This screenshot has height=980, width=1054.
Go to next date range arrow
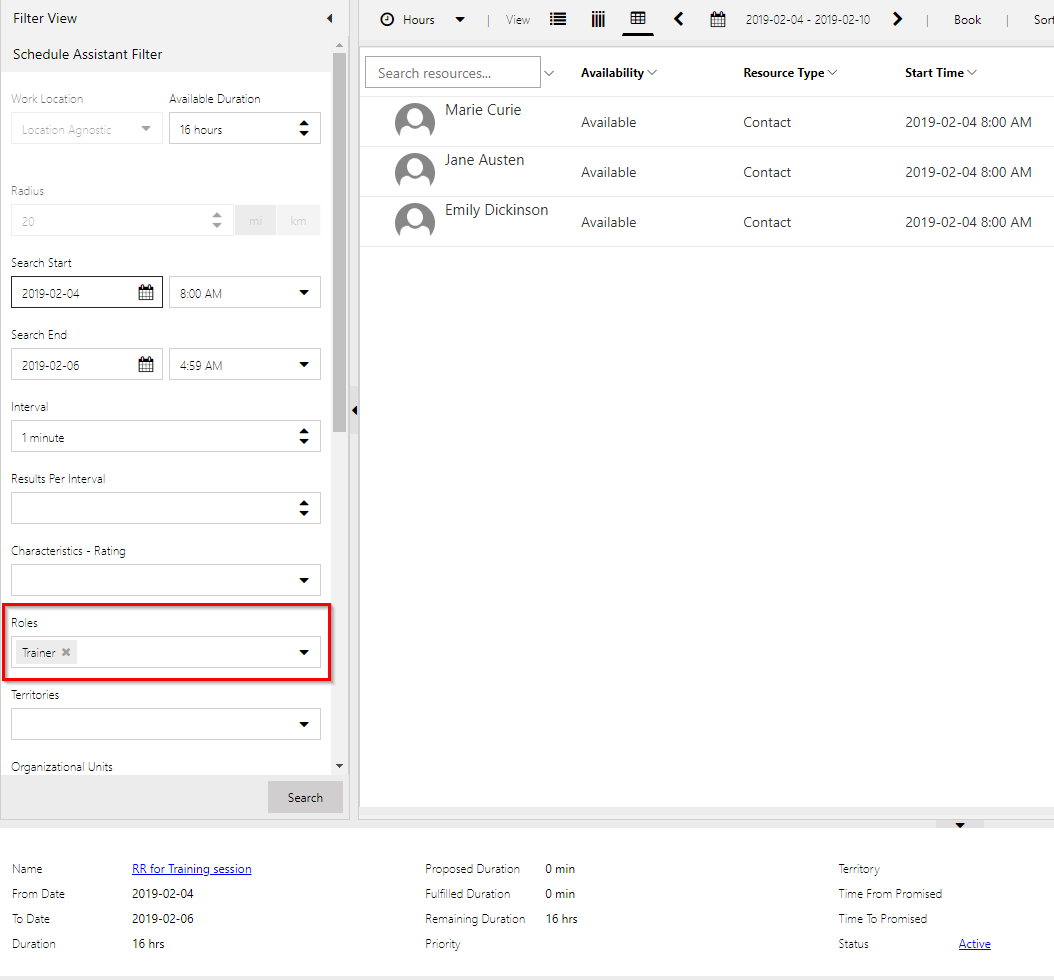(898, 19)
